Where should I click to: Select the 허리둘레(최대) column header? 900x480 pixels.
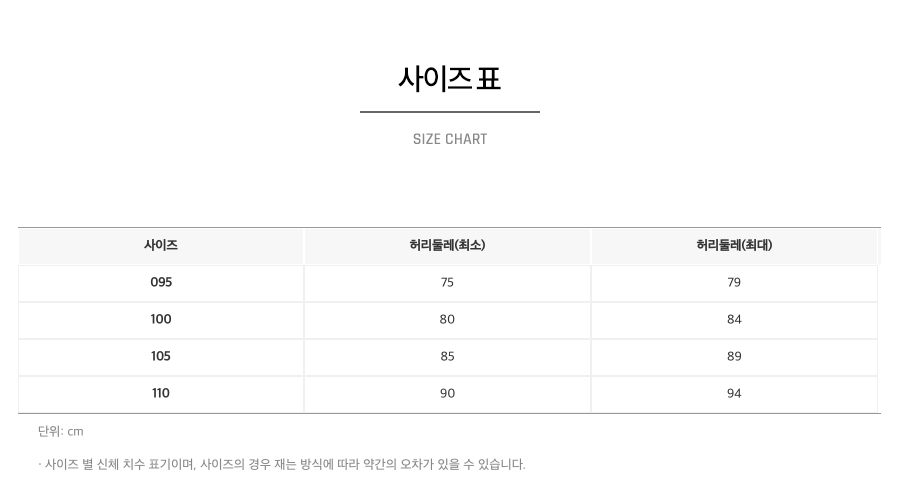pos(734,245)
